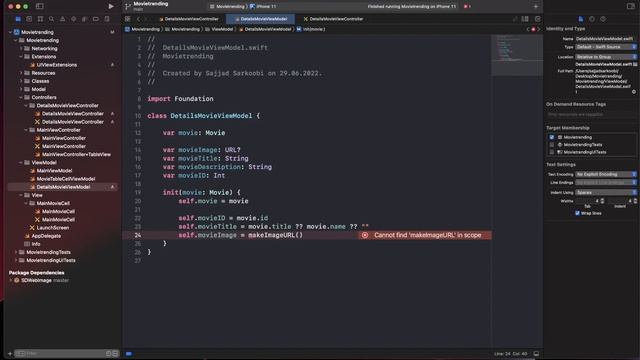
Task: Go forward with the editor forward arrow
Action: coord(146,19)
